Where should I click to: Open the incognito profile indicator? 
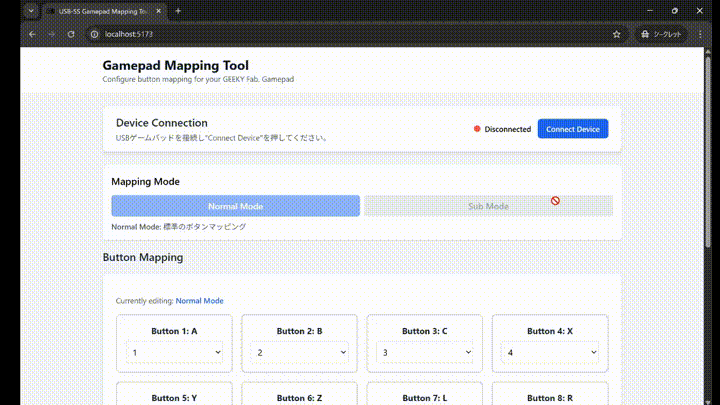pyautogui.click(x=661, y=34)
